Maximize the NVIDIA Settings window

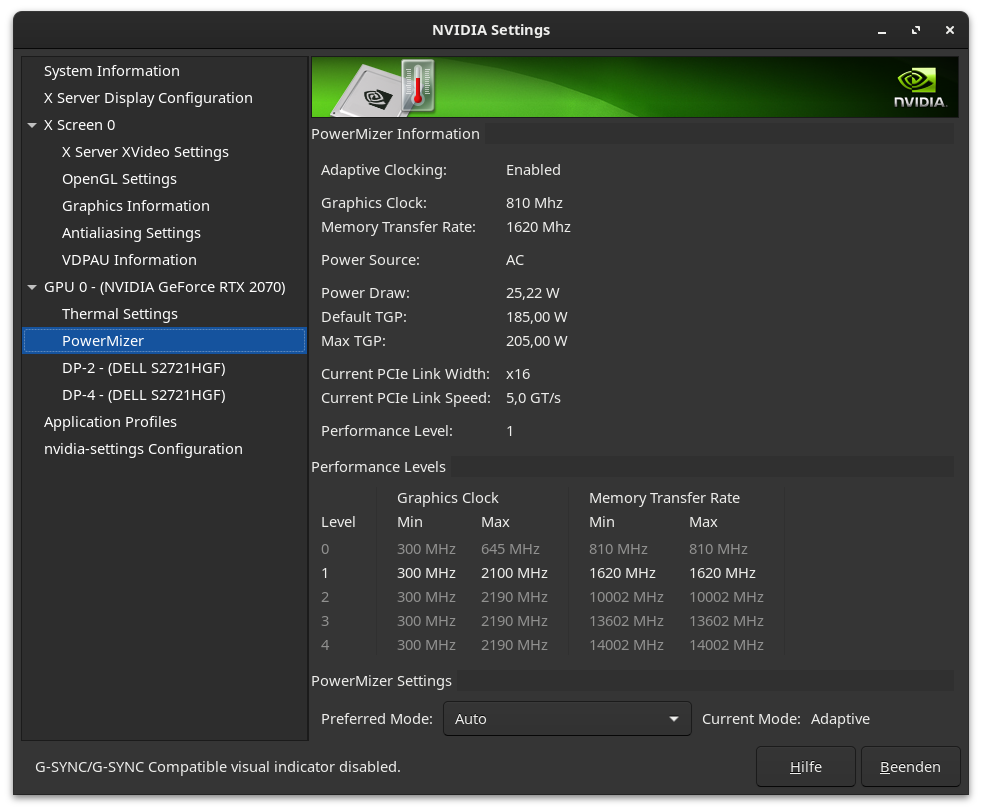(x=916, y=30)
